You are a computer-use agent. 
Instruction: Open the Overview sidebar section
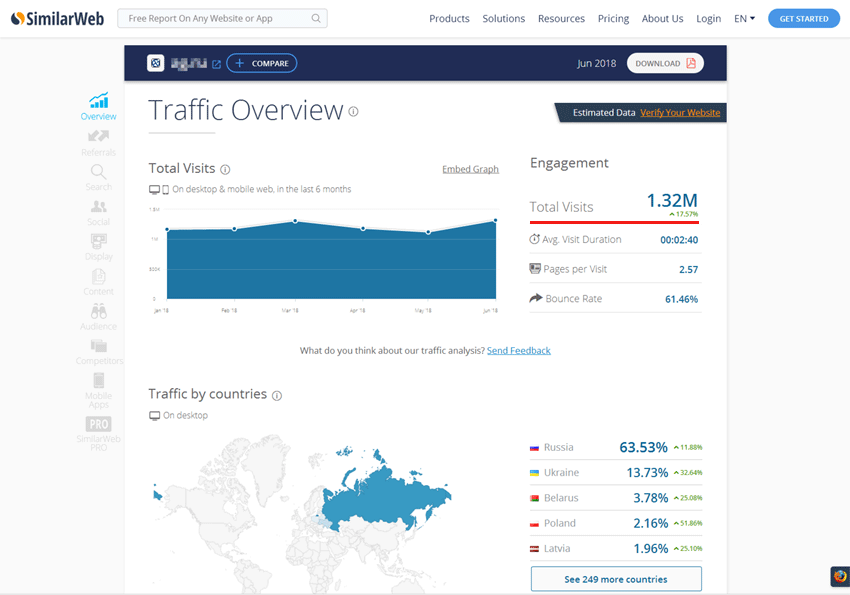99,106
